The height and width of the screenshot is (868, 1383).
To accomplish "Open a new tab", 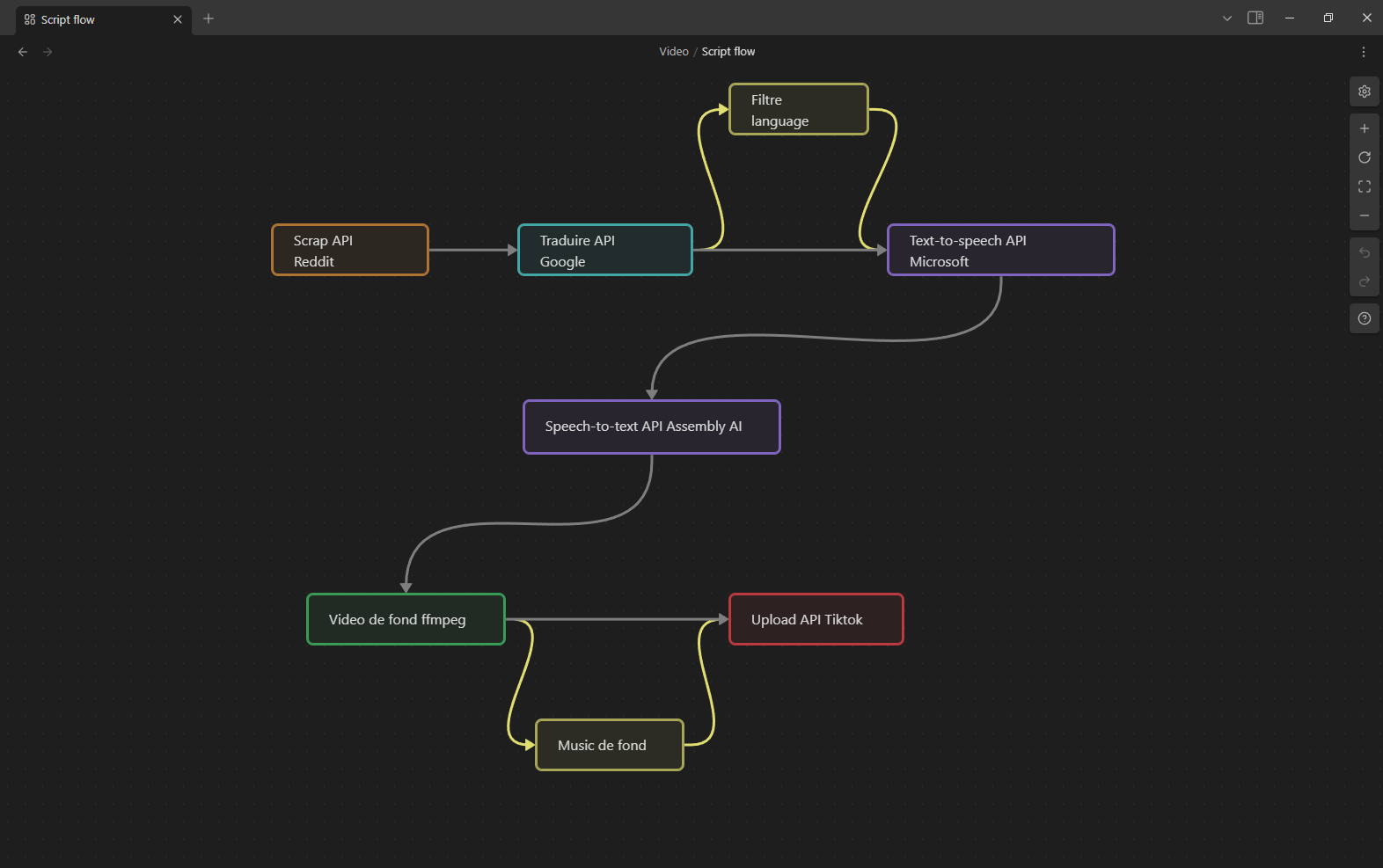I will click(x=209, y=18).
